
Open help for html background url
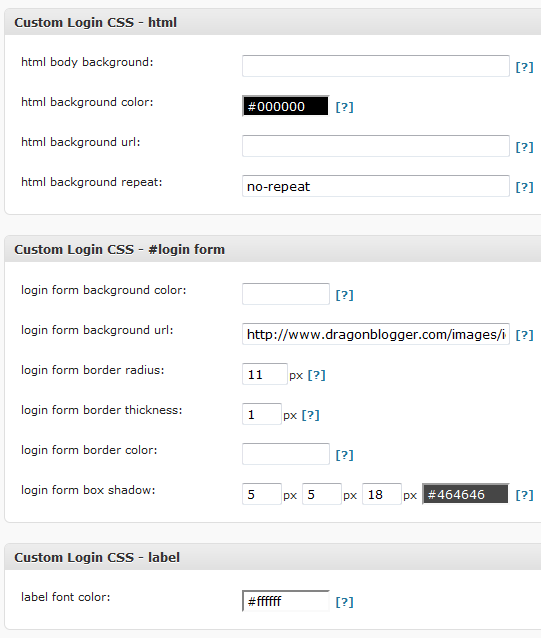(x=524, y=147)
